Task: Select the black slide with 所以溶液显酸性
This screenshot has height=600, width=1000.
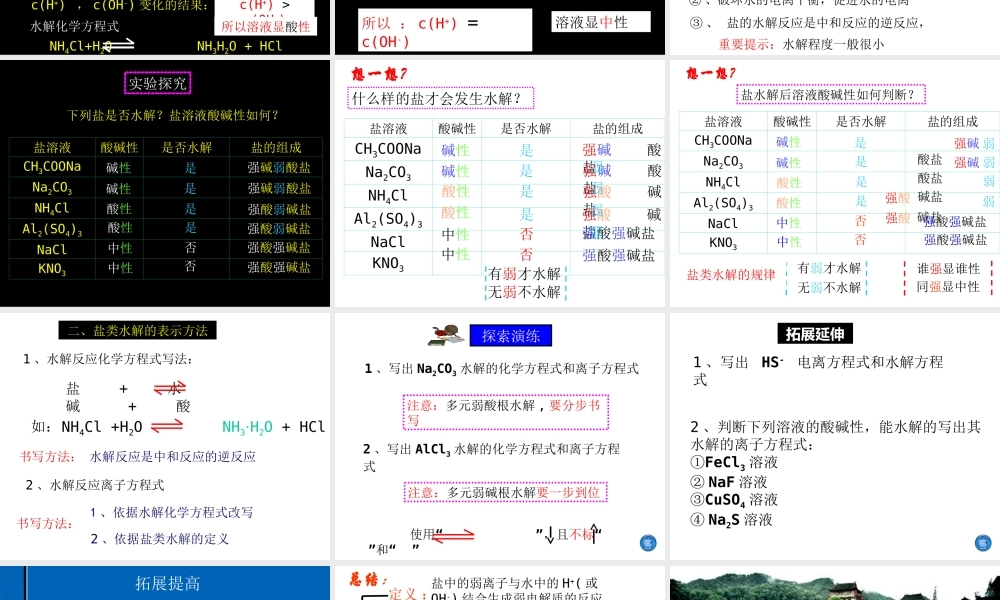Action: pyautogui.click(x=165, y=27)
